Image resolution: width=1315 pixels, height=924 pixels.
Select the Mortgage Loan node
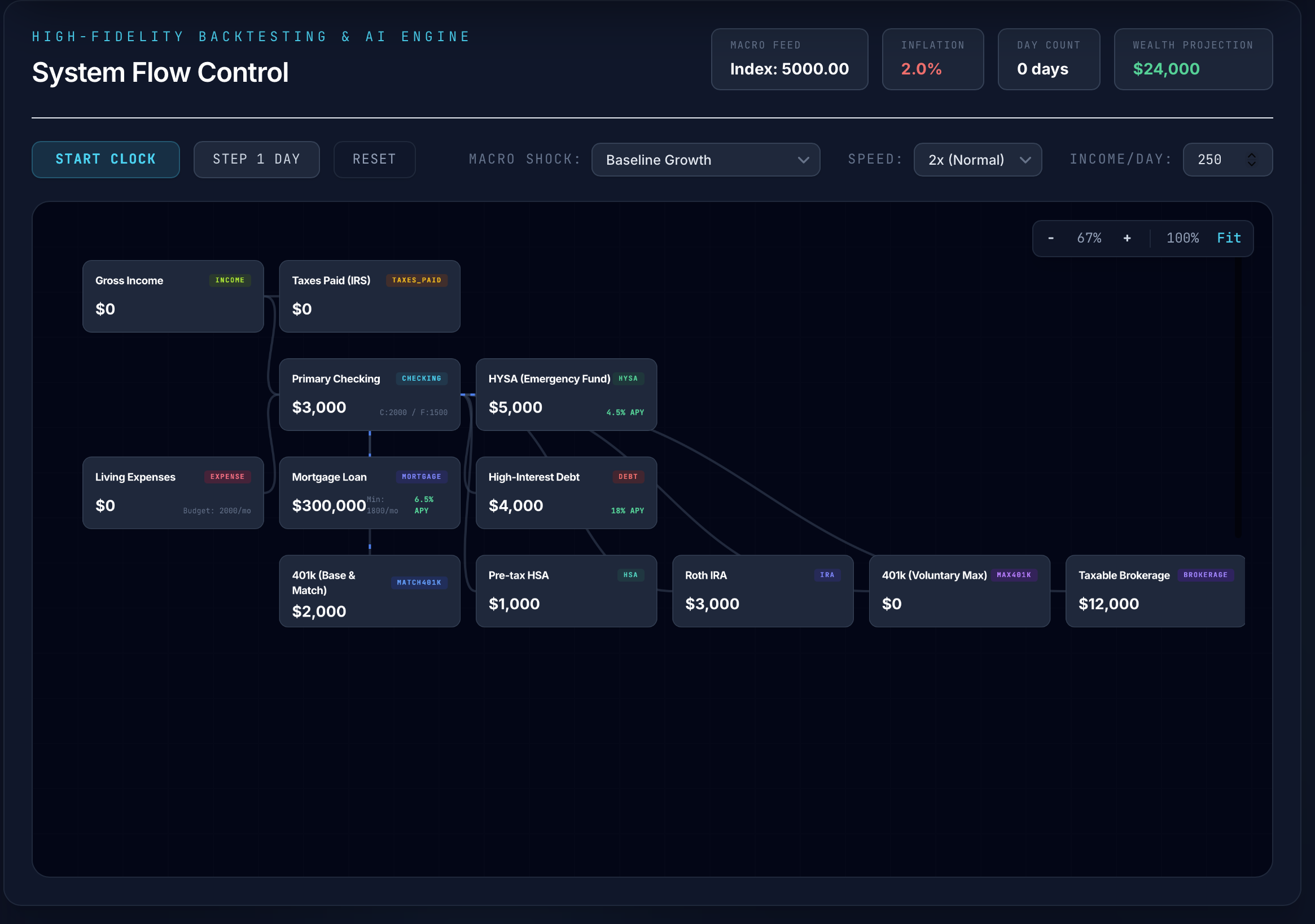click(370, 493)
